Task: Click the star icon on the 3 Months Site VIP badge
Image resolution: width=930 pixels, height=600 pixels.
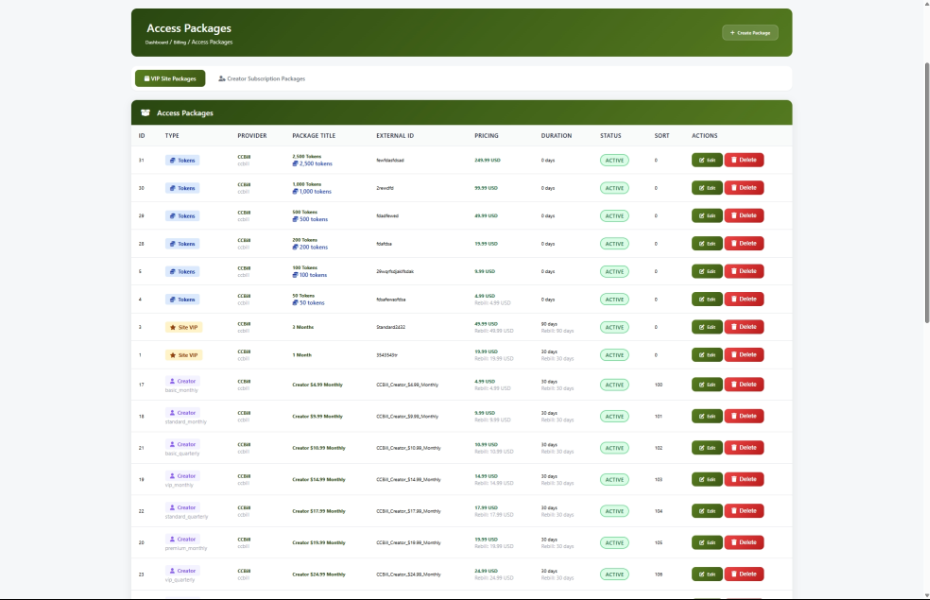Action: [172, 327]
